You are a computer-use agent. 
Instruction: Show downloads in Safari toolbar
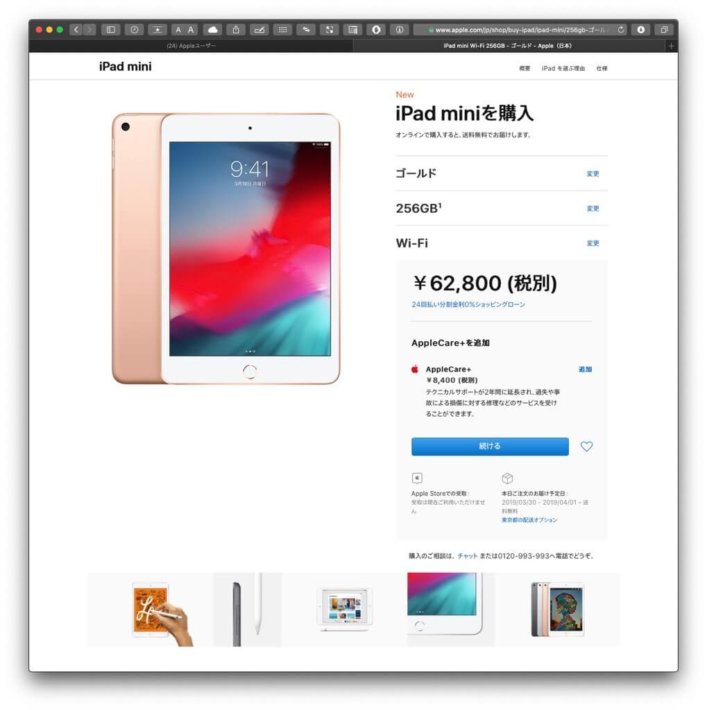[x=640, y=30]
